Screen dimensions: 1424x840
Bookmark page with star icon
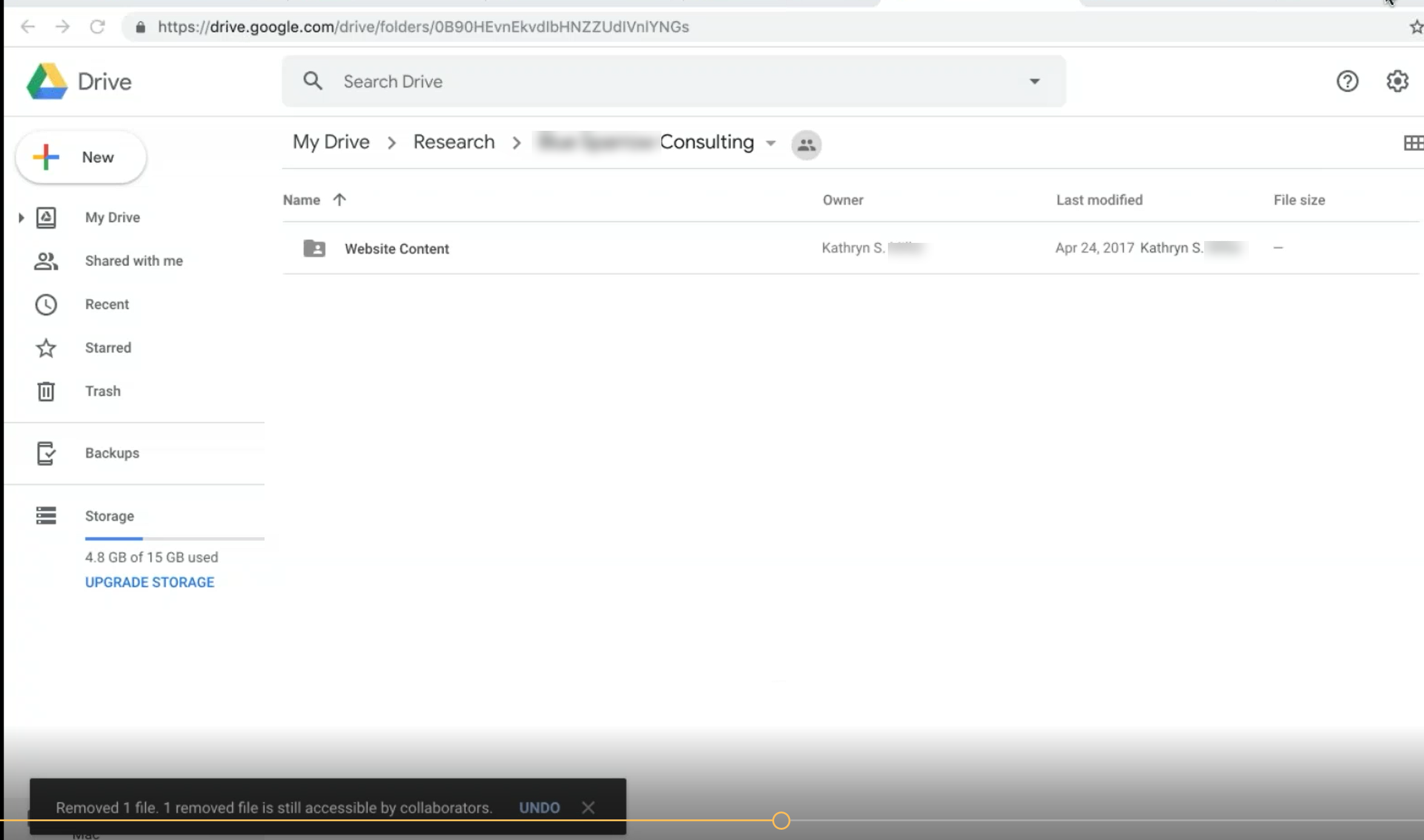[x=1416, y=27]
